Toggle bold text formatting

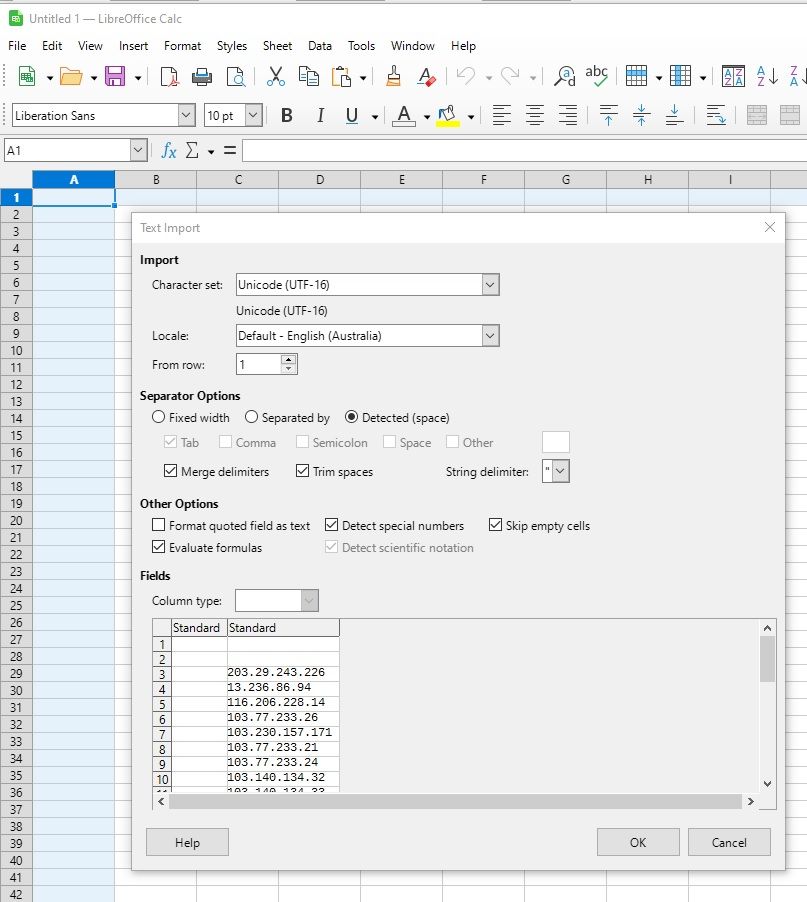tap(287, 115)
